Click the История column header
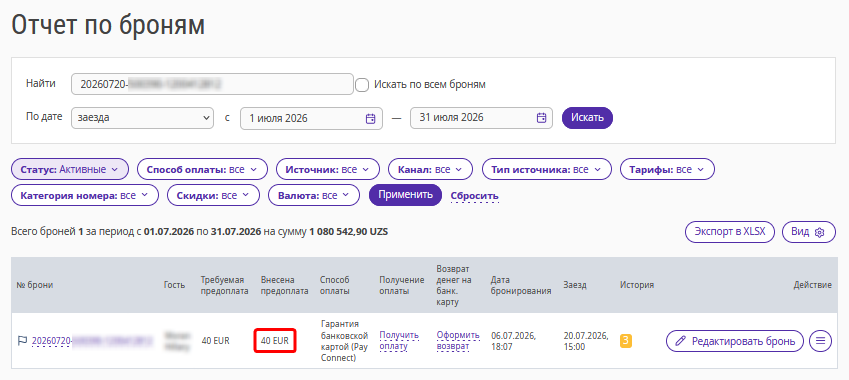Screen dimensions: 849x380 coord(637,285)
